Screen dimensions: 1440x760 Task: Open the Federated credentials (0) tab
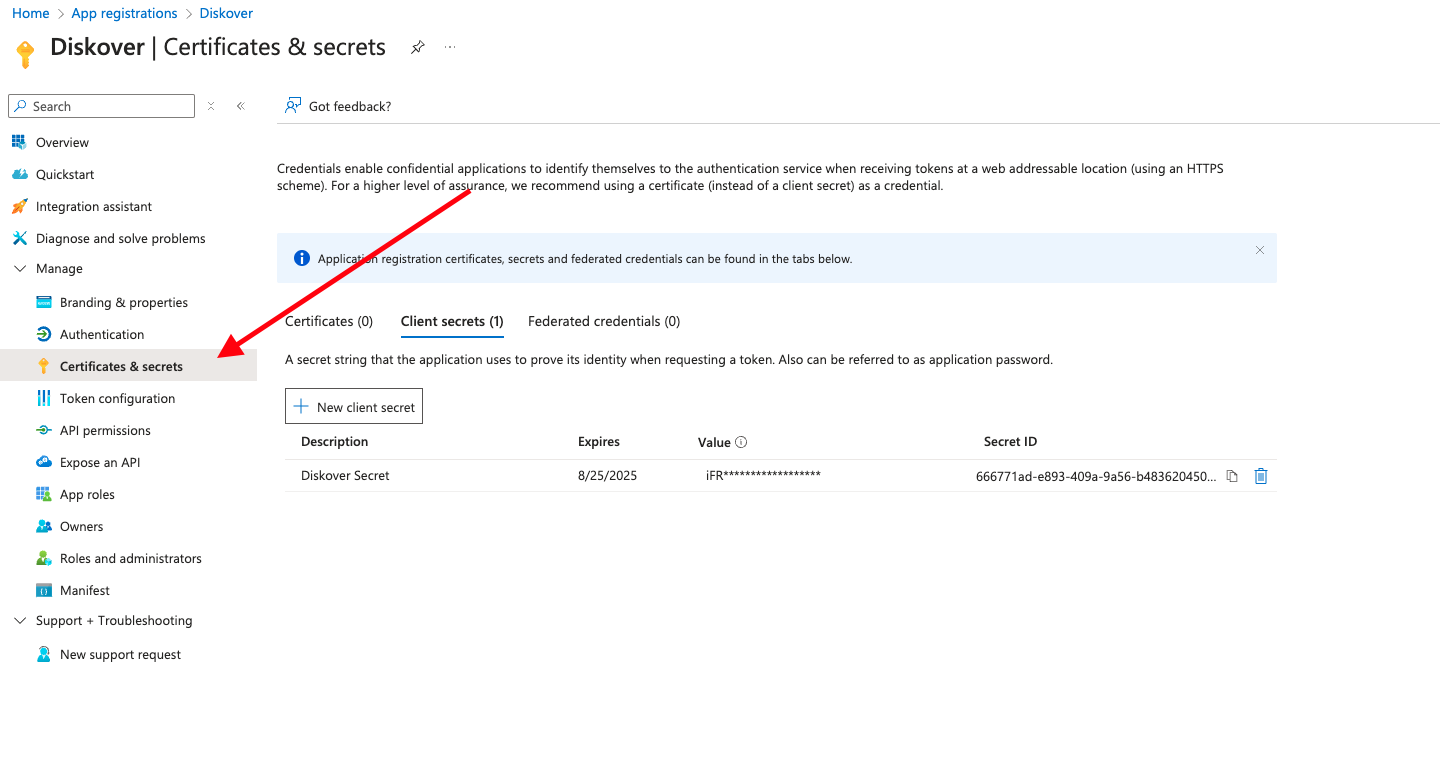[x=604, y=321]
